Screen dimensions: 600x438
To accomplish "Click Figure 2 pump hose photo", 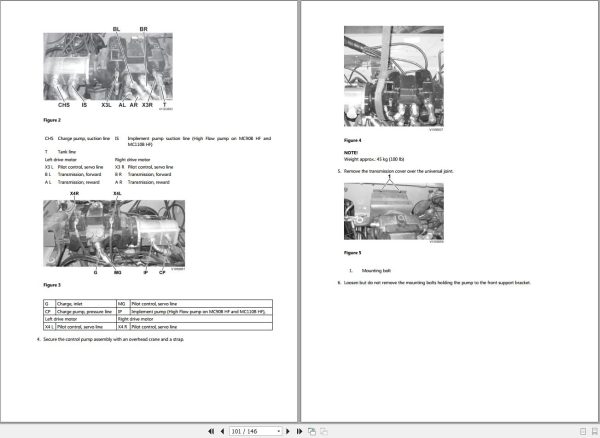I will pos(108,67).
